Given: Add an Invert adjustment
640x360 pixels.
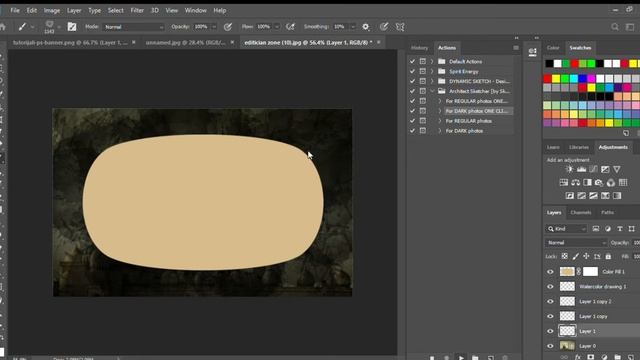Looking at the screenshot, I should pyautogui.click(x=569, y=196).
